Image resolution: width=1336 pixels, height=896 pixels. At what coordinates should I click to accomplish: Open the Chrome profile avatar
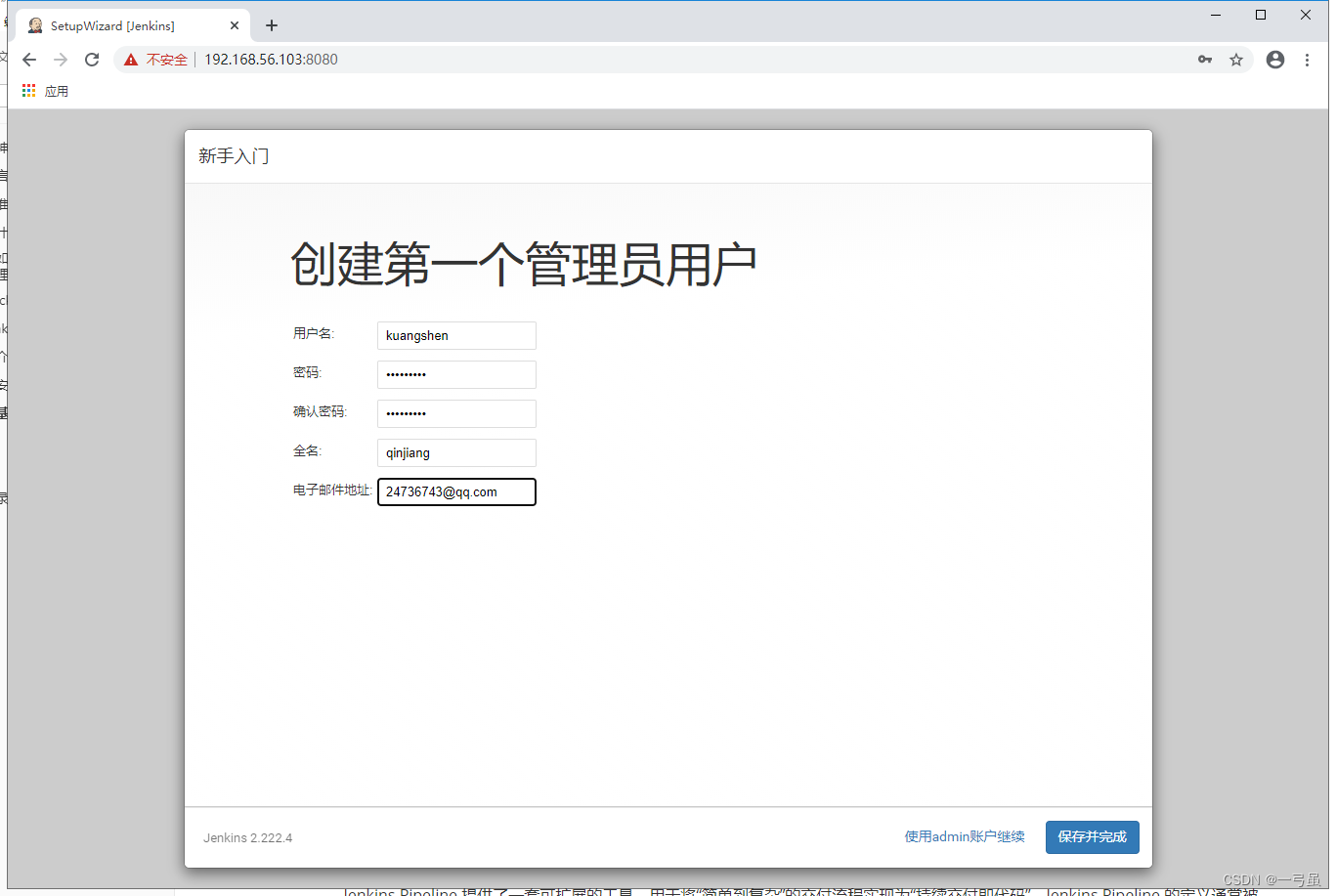(1275, 60)
